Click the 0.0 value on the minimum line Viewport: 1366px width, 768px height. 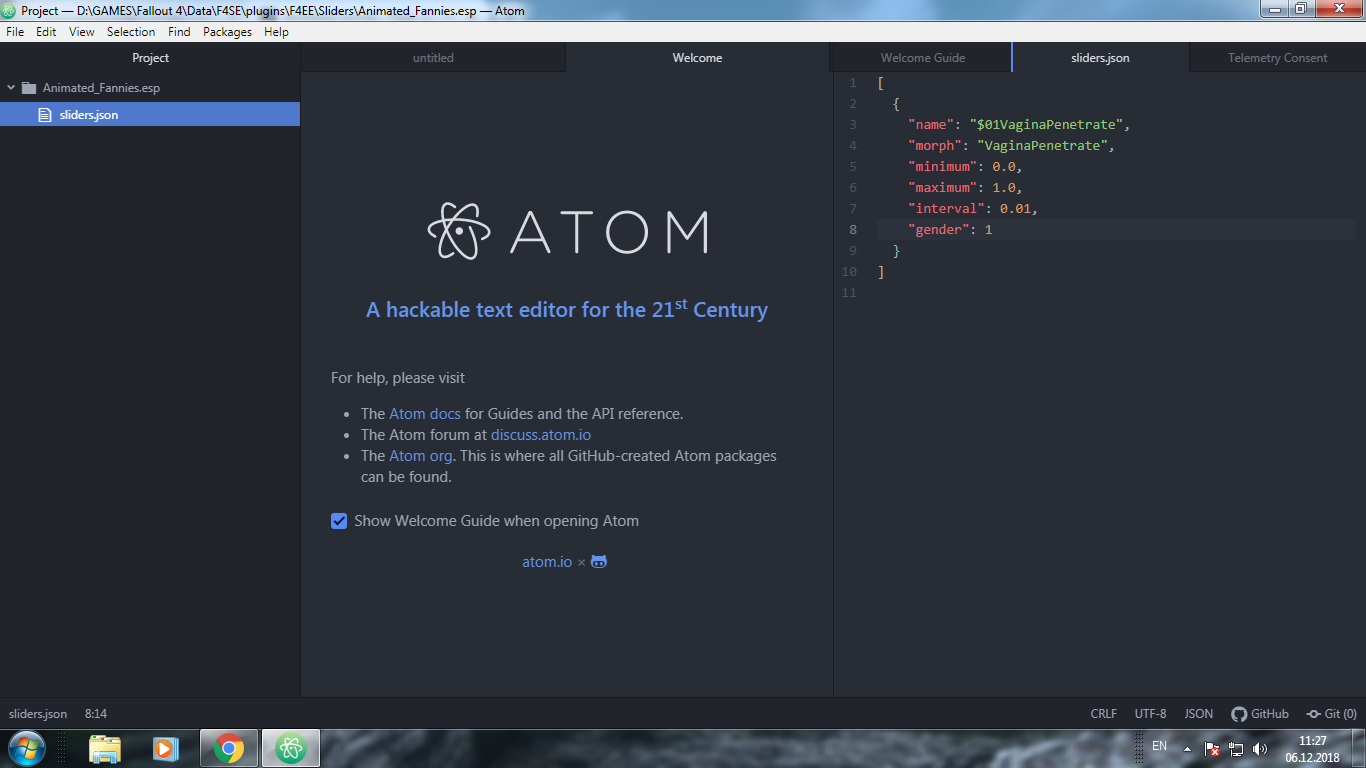pyautogui.click(x=1004, y=167)
